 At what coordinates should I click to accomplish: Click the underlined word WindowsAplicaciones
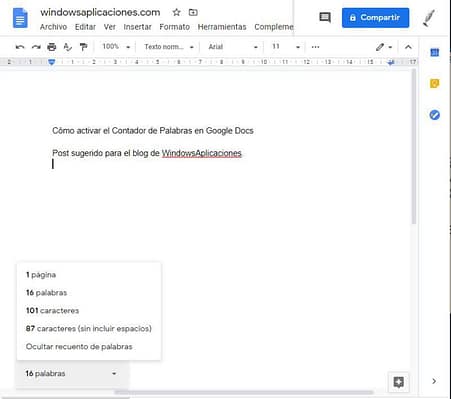(x=202, y=153)
